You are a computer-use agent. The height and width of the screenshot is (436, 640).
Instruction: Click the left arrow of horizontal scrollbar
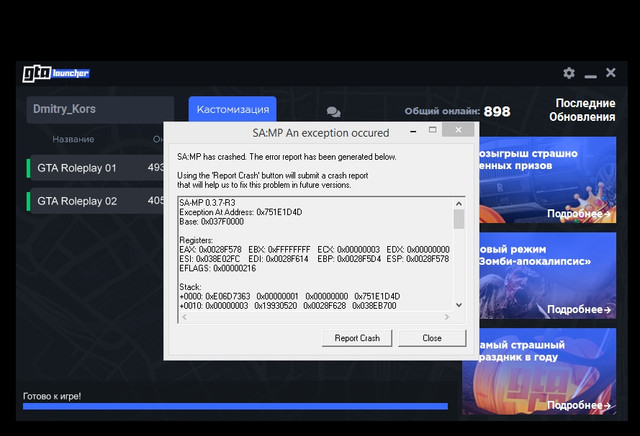pyautogui.click(x=185, y=317)
